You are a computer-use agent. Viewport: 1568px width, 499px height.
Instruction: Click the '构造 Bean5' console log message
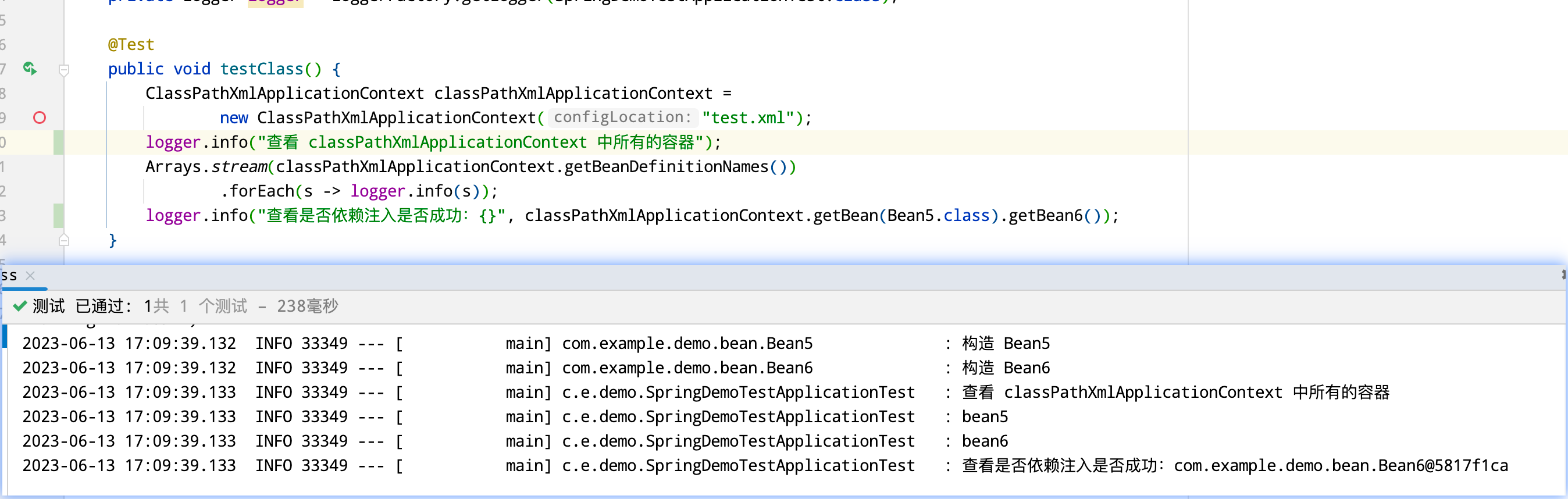(1006, 343)
